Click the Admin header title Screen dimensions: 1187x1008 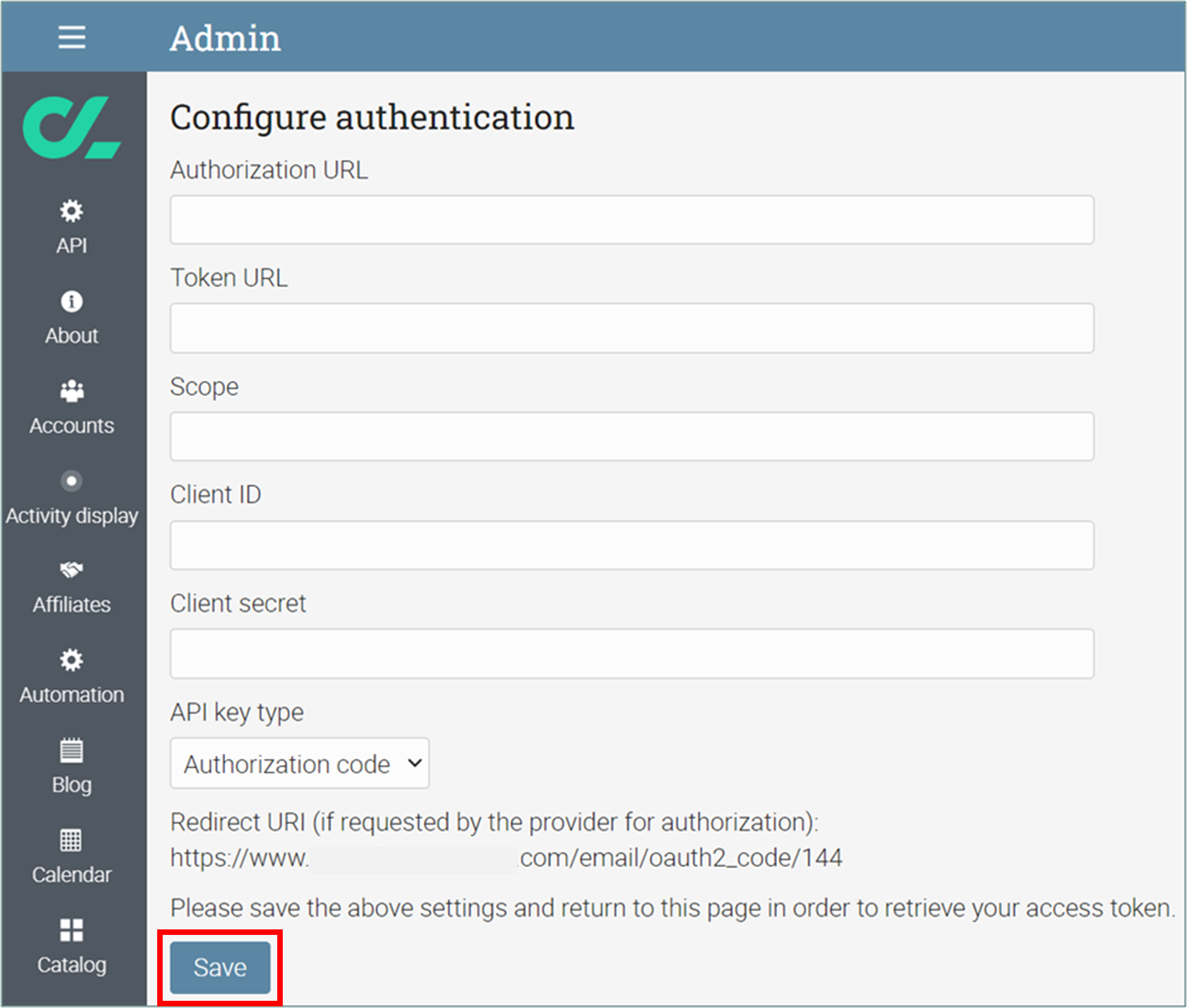point(225,39)
